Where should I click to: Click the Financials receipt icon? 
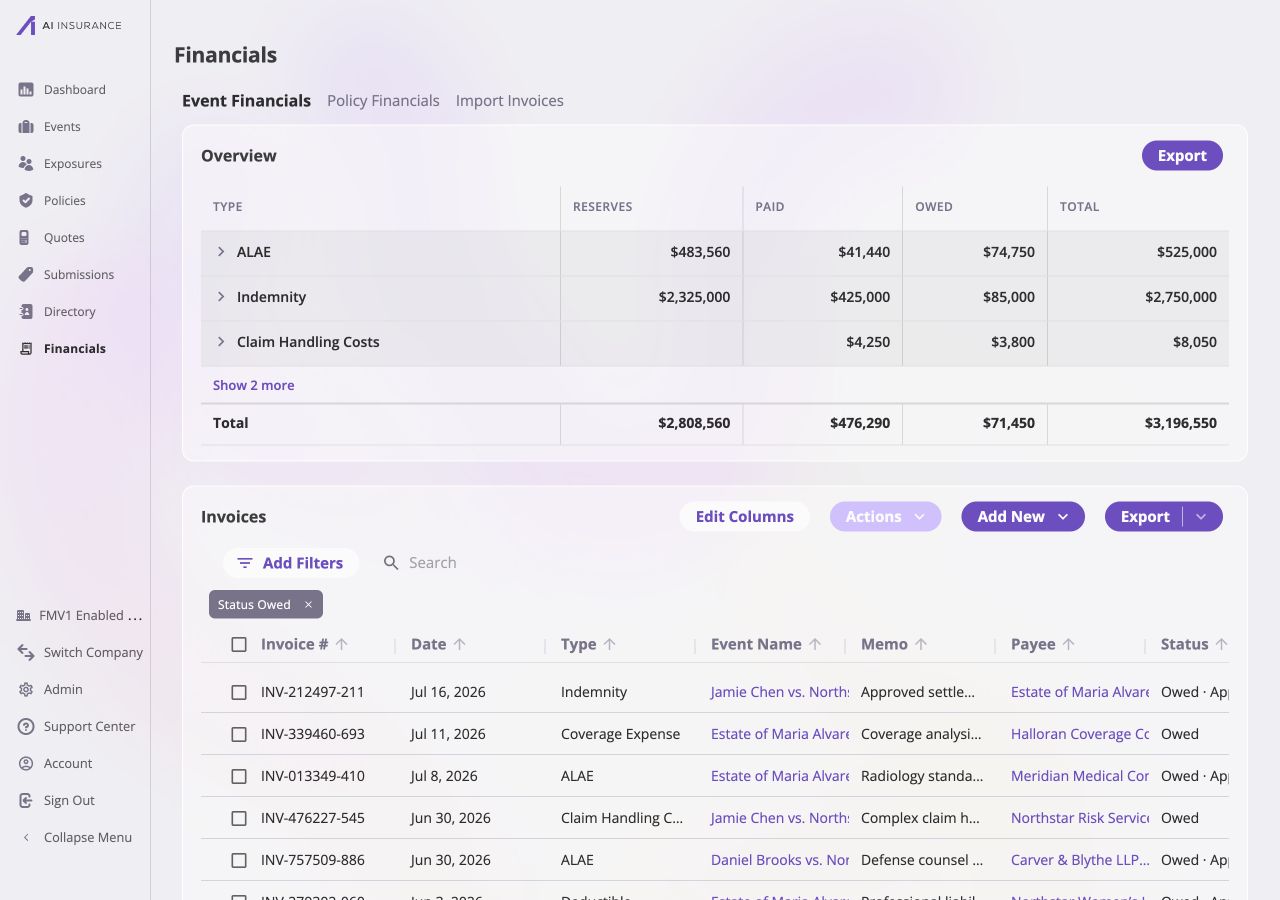click(x=26, y=349)
